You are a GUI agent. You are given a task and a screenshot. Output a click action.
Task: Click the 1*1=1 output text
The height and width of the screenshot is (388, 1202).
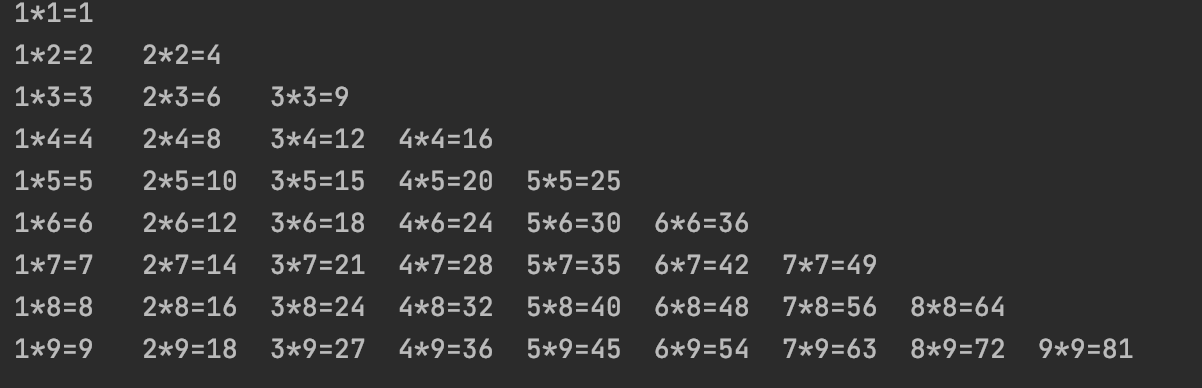(54, 14)
